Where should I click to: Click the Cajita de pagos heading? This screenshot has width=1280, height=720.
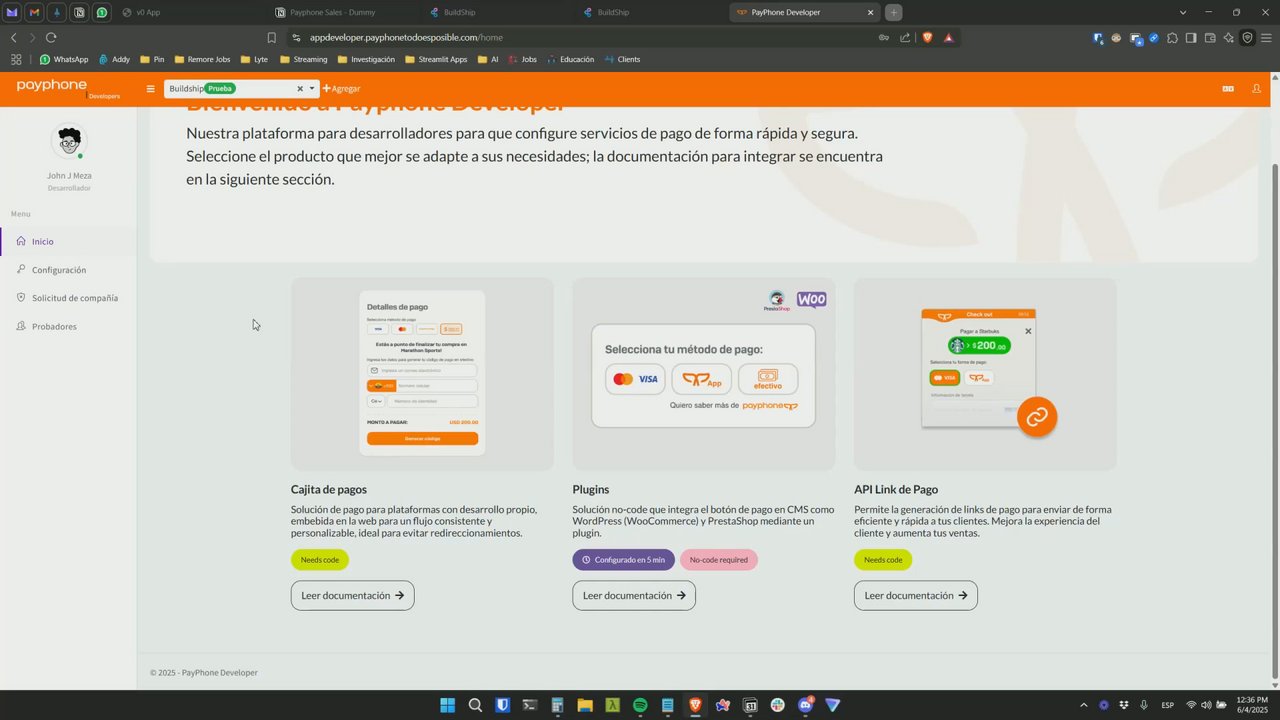pos(329,489)
